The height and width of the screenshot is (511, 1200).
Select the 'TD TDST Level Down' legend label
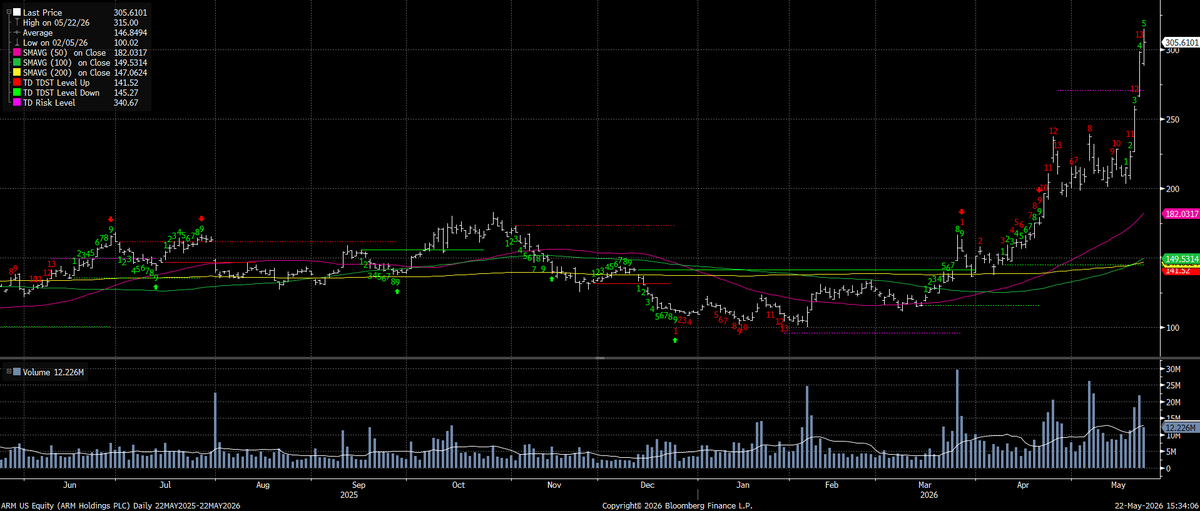point(61,92)
